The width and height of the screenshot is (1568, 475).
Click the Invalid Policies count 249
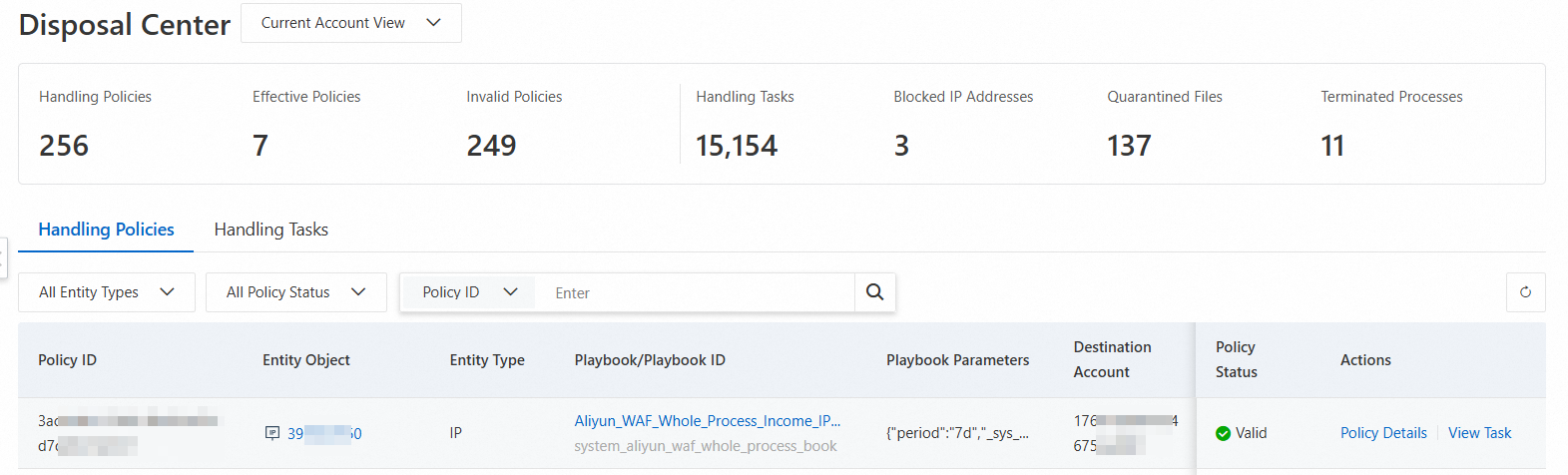491,146
